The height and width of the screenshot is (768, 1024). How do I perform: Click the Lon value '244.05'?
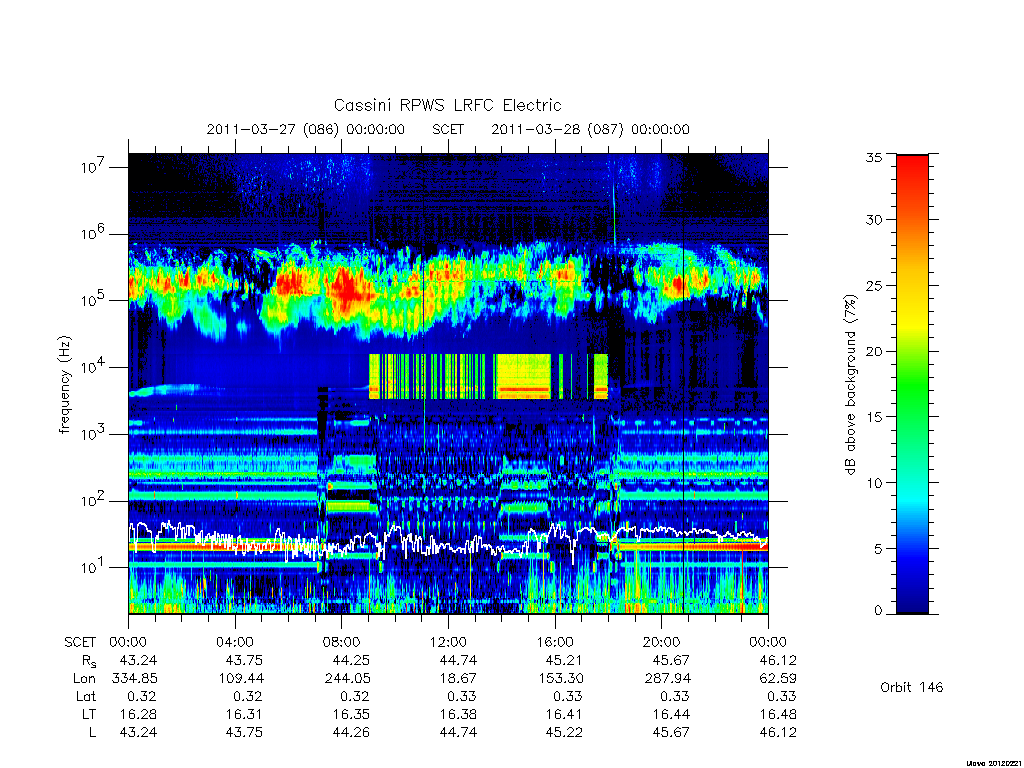coord(347,679)
